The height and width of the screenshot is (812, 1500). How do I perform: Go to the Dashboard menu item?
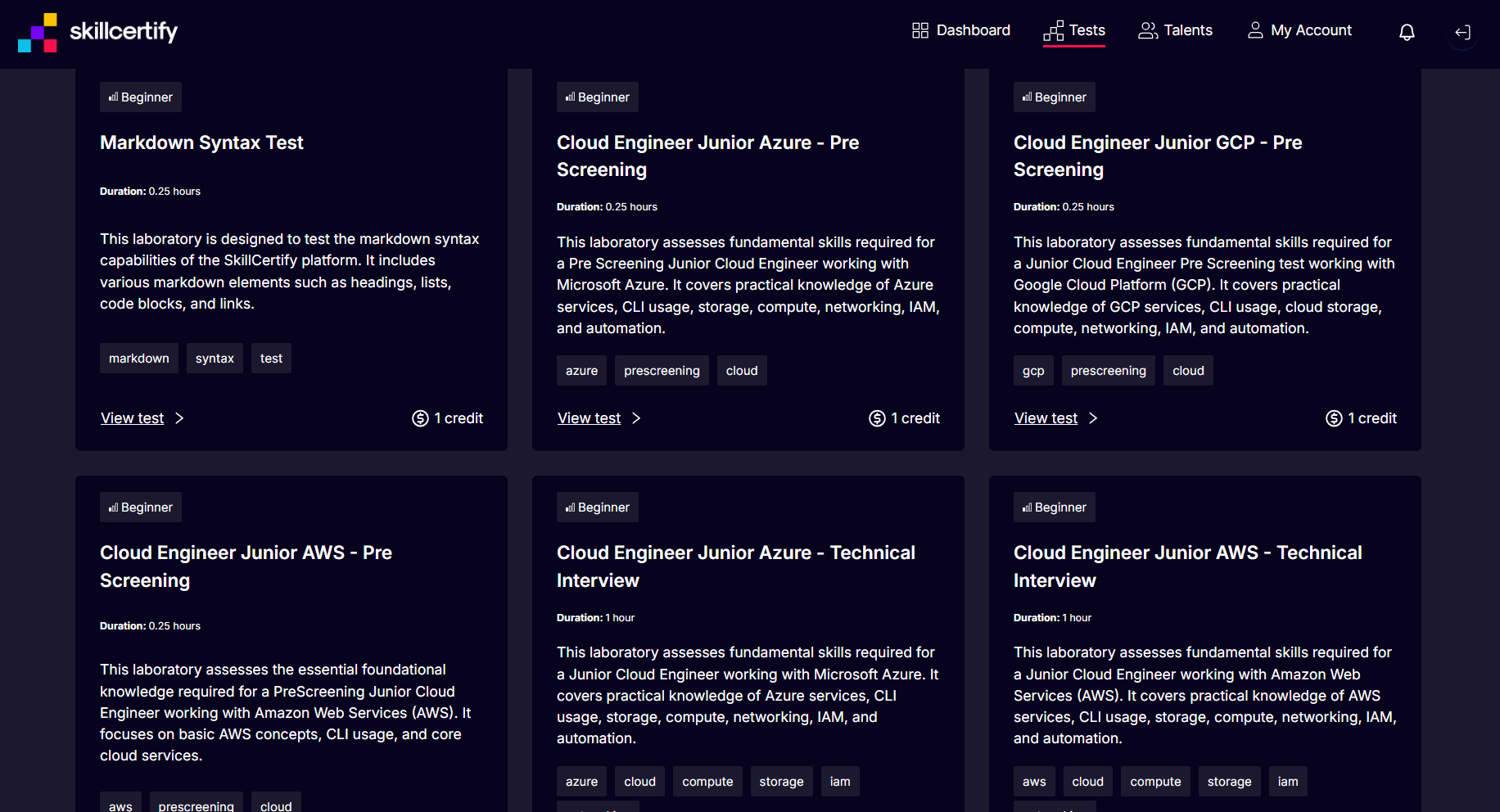coord(973,30)
